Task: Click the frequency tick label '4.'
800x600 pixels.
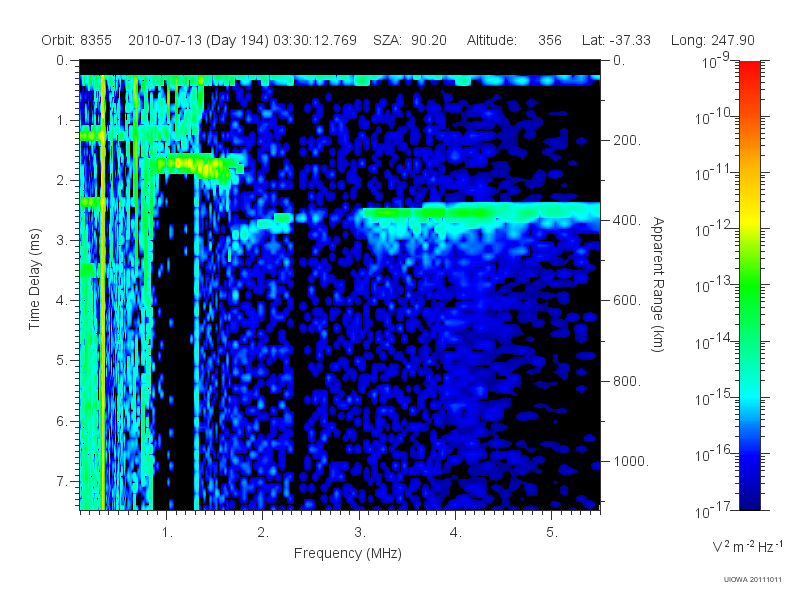Action: pyautogui.click(x=456, y=533)
